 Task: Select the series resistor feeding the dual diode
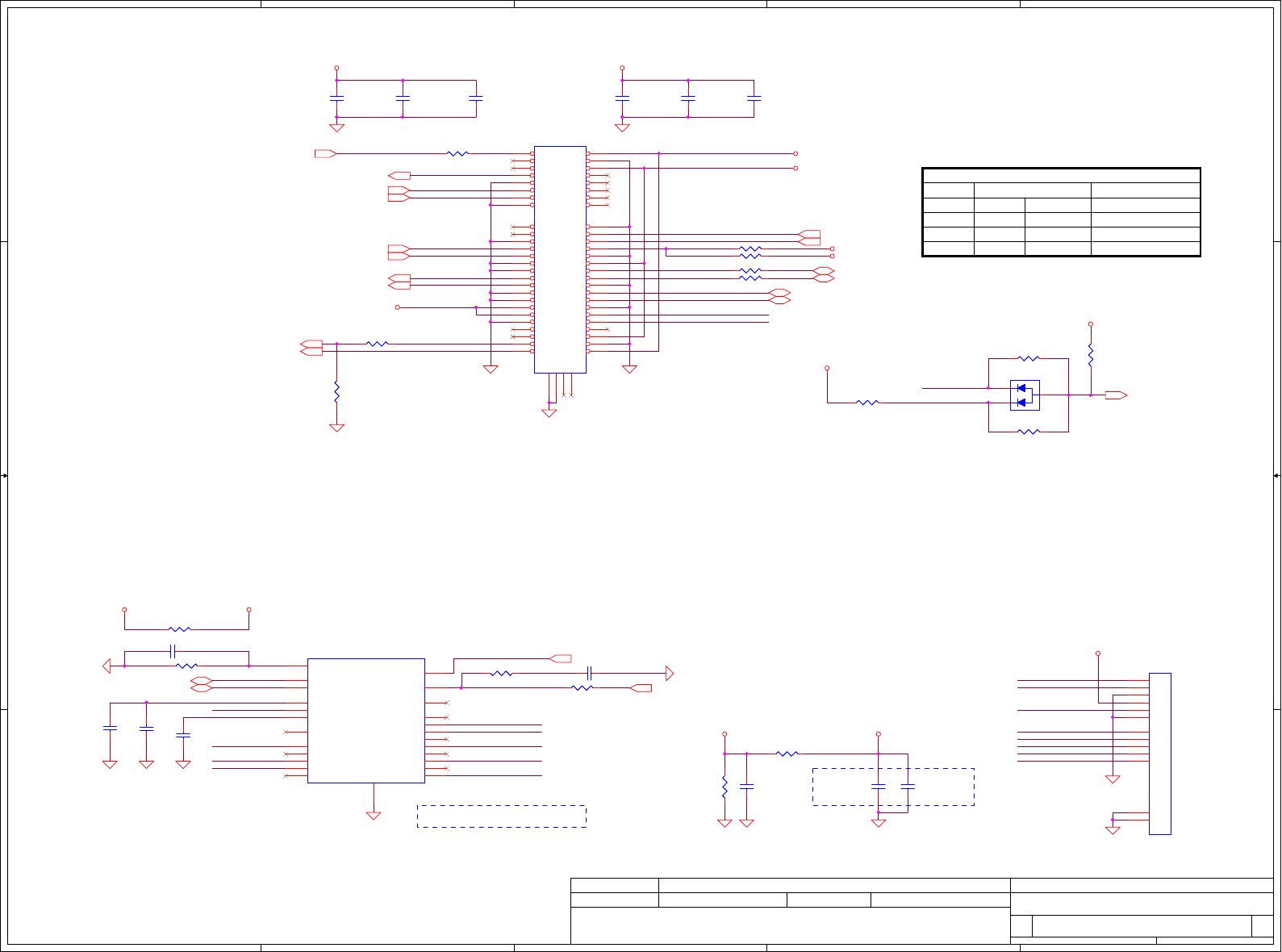(867, 403)
